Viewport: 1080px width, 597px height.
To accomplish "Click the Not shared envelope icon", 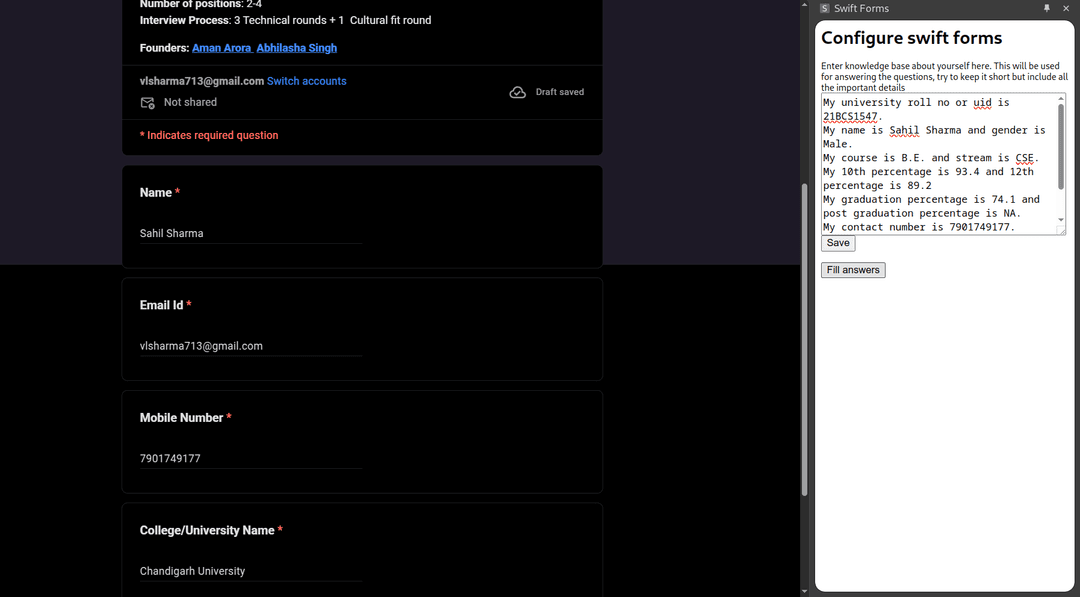I will pyautogui.click(x=147, y=103).
